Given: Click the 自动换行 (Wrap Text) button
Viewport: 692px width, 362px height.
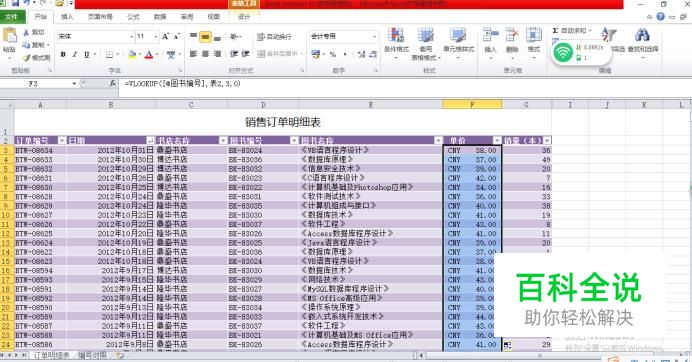Looking at the screenshot, I should coord(275,37).
